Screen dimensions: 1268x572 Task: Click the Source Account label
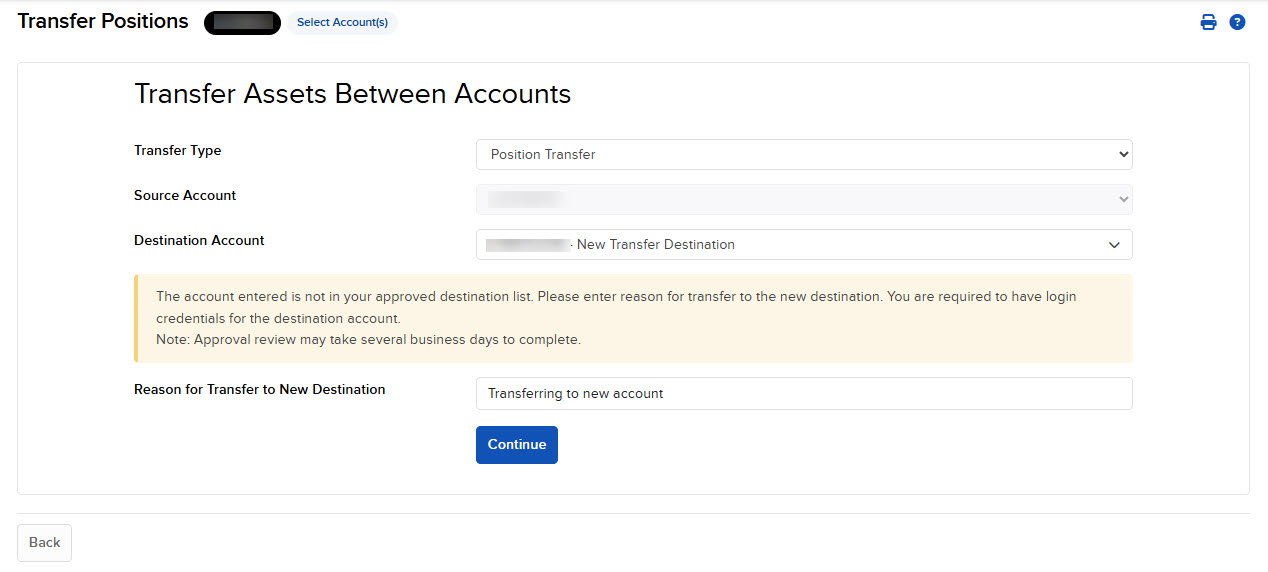pyautogui.click(x=185, y=196)
